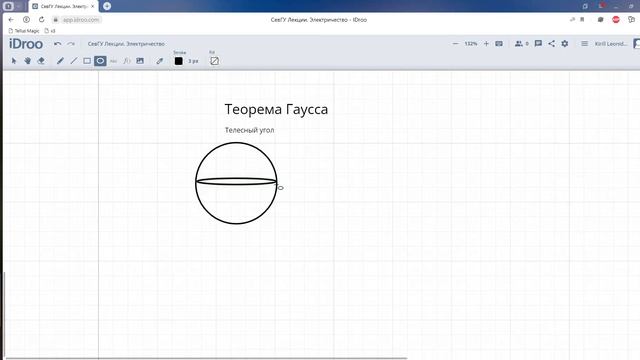Open the fill color swatch (no fill)

(214, 61)
